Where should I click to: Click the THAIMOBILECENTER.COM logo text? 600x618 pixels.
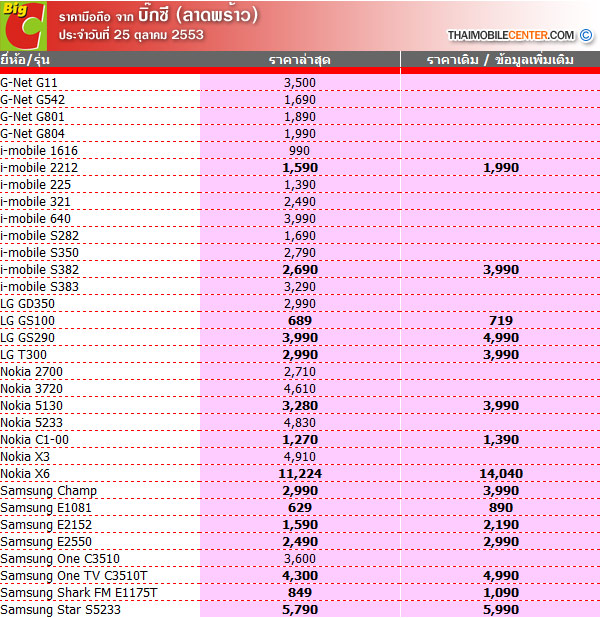[511, 35]
